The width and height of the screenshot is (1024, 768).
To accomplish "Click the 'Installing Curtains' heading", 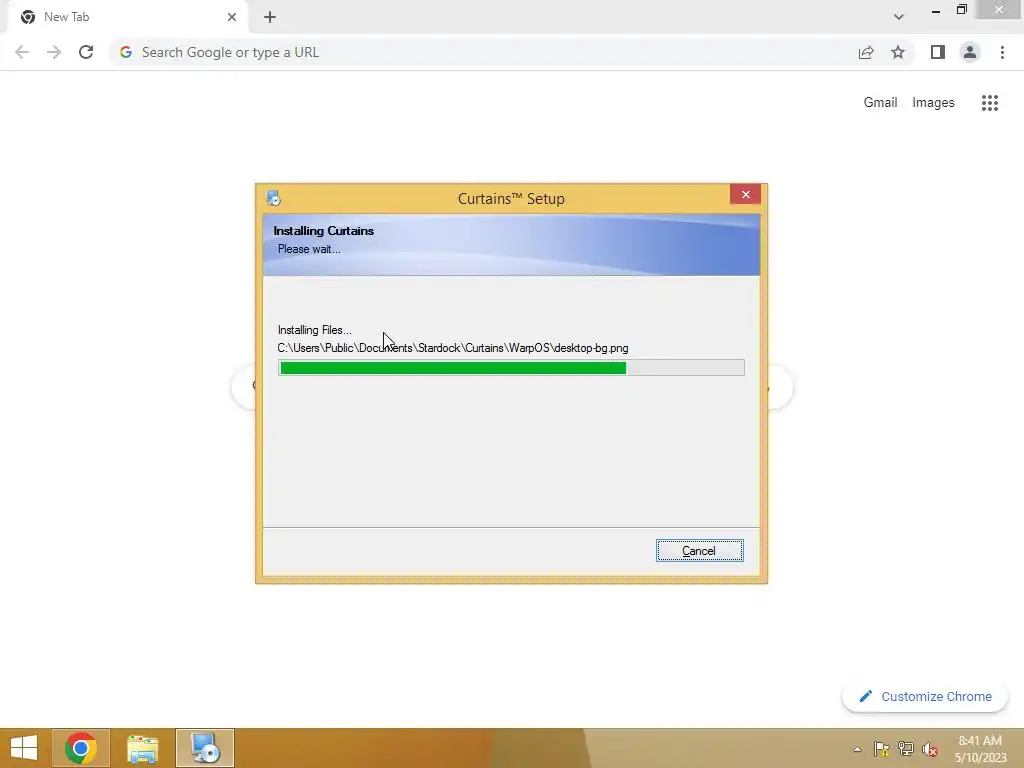I will pyautogui.click(x=323, y=231).
